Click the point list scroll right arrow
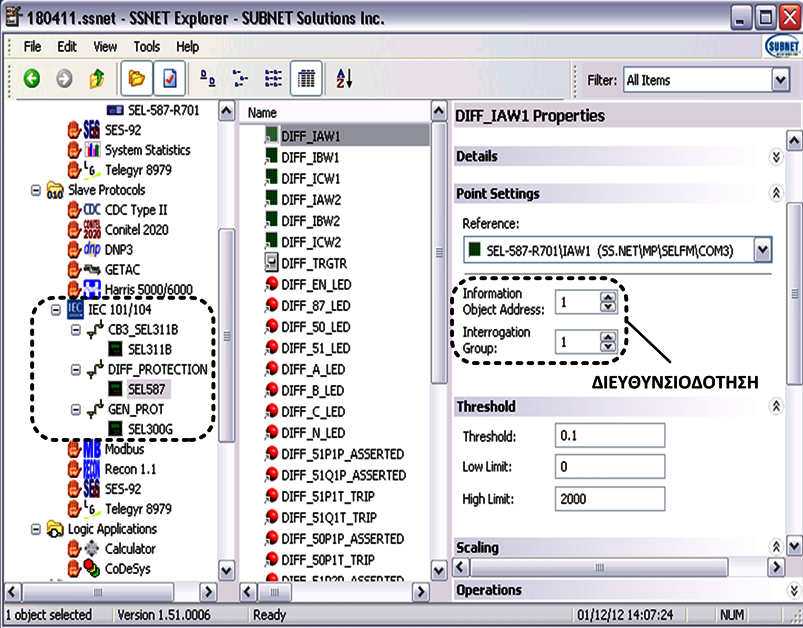803x628 pixels. pos(421,592)
